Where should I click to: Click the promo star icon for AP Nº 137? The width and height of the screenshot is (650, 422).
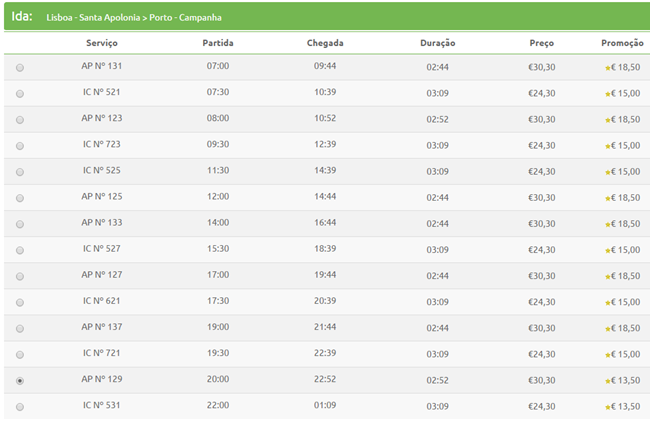608,329
